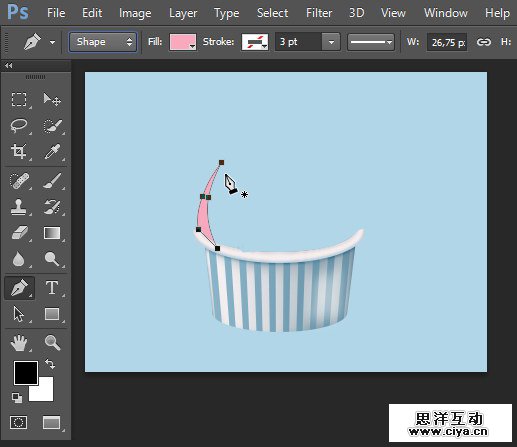Select the Zoom tool
517x447 pixels.
click(x=52, y=343)
